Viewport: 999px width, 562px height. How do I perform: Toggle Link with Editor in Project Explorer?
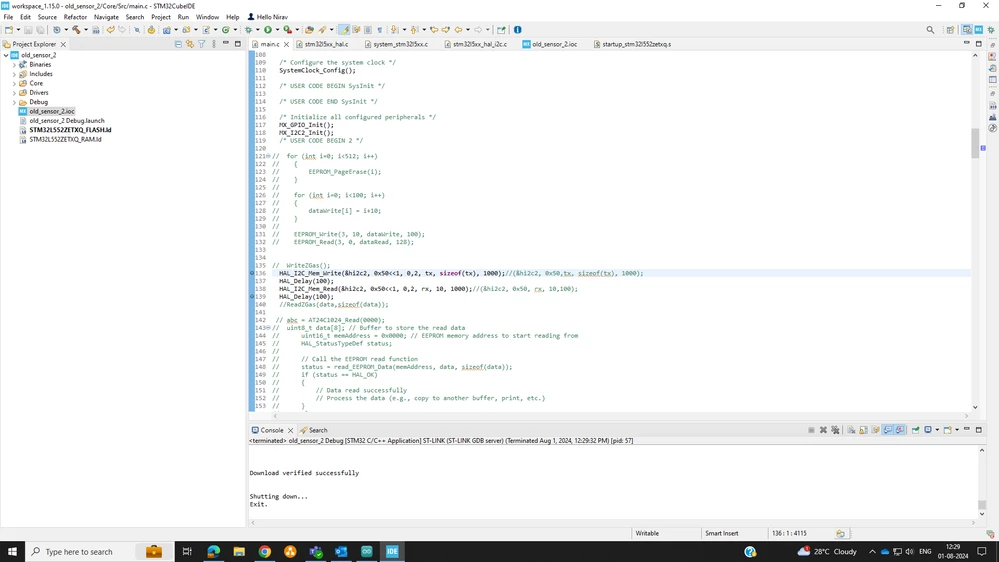point(190,44)
